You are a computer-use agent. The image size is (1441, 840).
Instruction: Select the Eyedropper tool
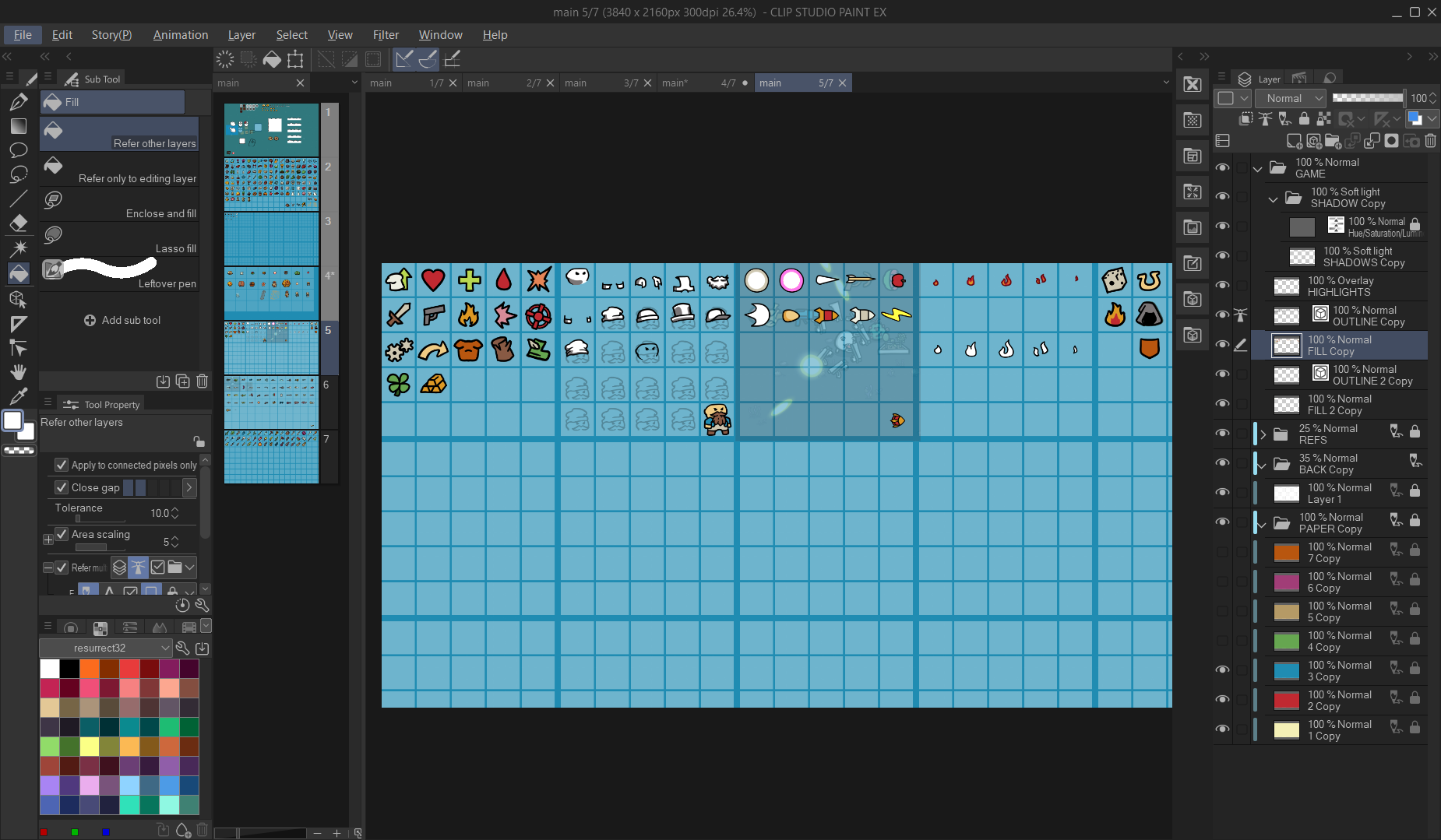click(x=19, y=395)
